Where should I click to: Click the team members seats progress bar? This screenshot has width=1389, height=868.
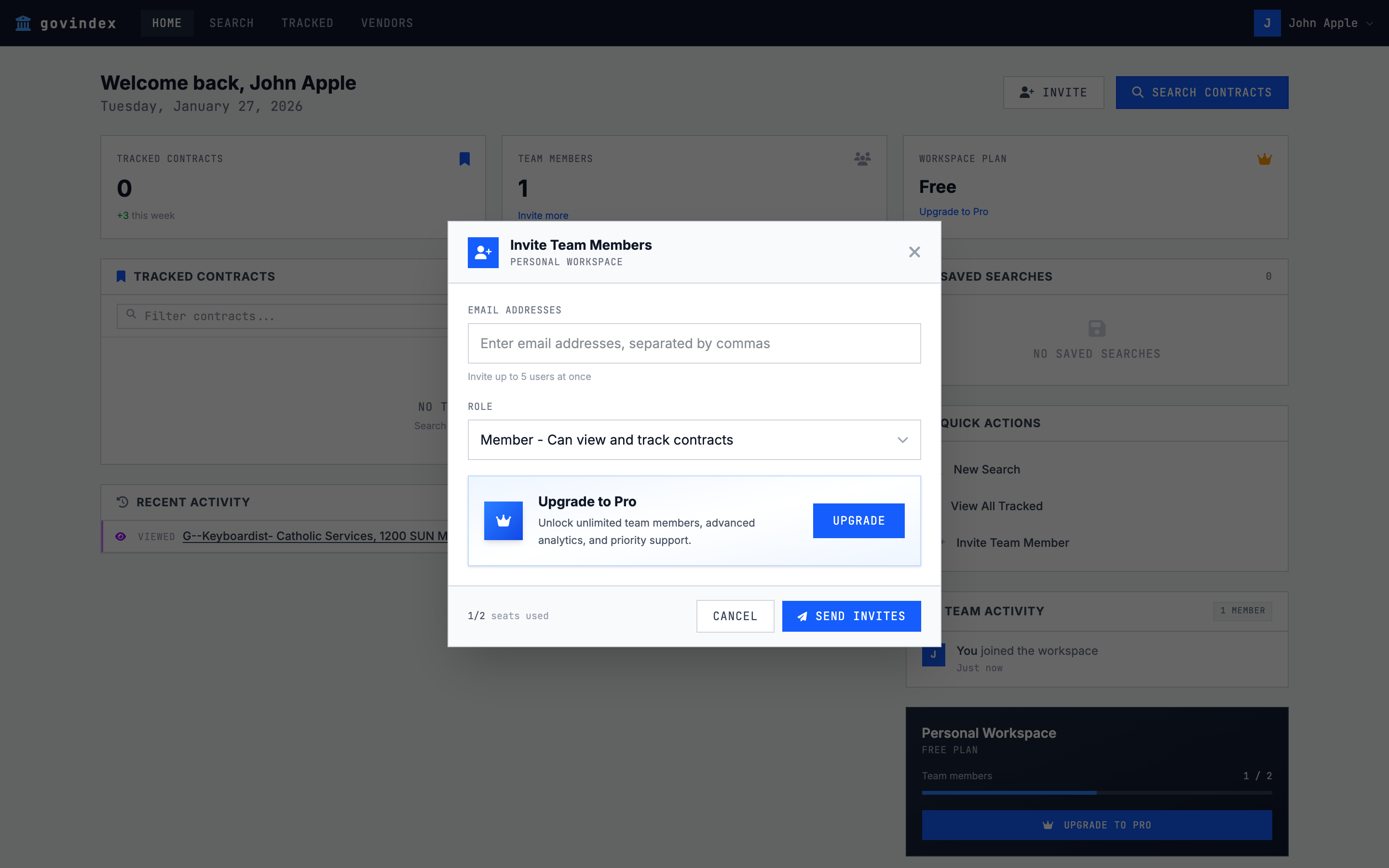(x=1096, y=793)
